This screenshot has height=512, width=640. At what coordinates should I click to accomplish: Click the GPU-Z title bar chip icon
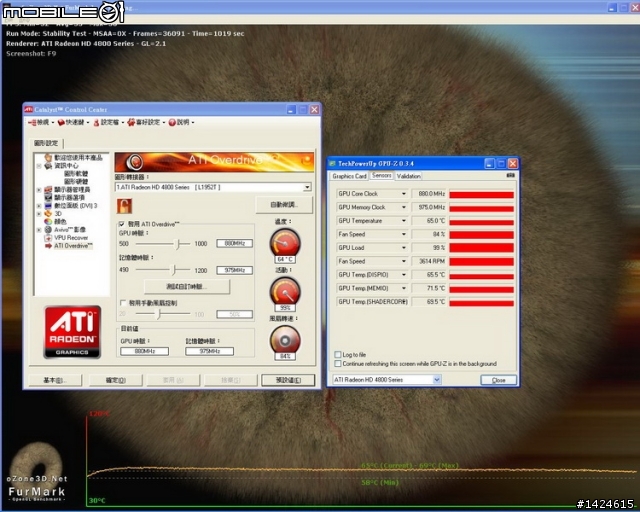[332, 164]
